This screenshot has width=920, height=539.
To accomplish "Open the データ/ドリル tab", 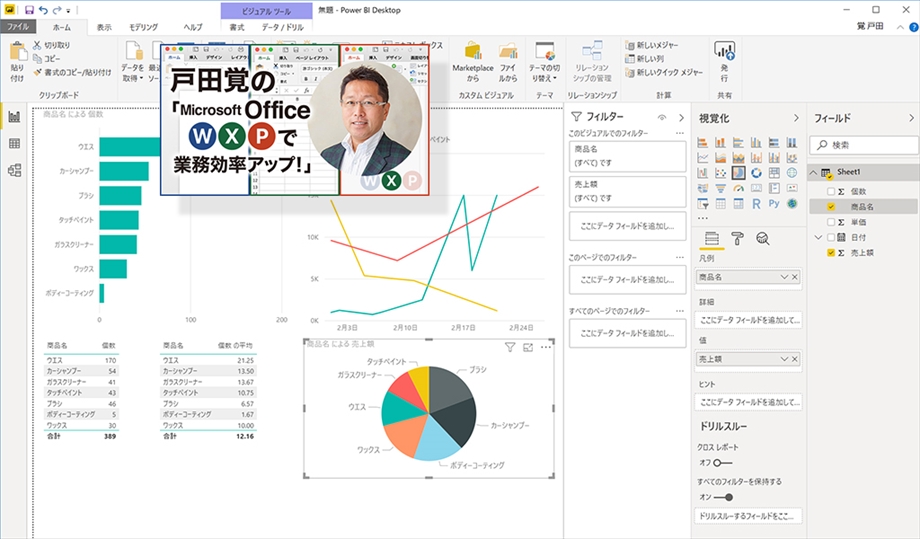I will 283,27.
